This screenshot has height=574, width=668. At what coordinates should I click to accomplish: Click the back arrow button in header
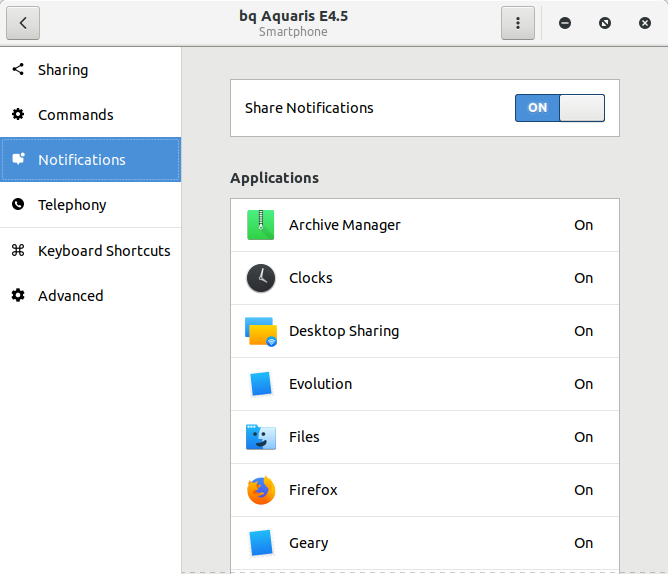coord(23,23)
